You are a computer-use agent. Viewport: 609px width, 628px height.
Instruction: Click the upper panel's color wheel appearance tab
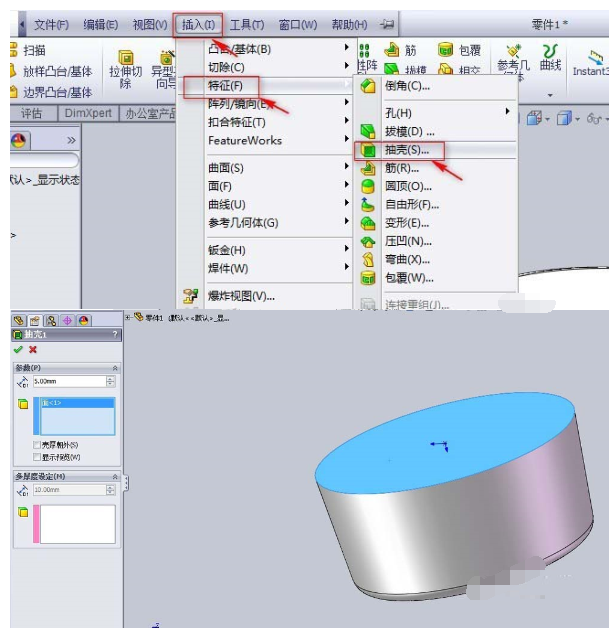pyautogui.click(x=19, y=140)
